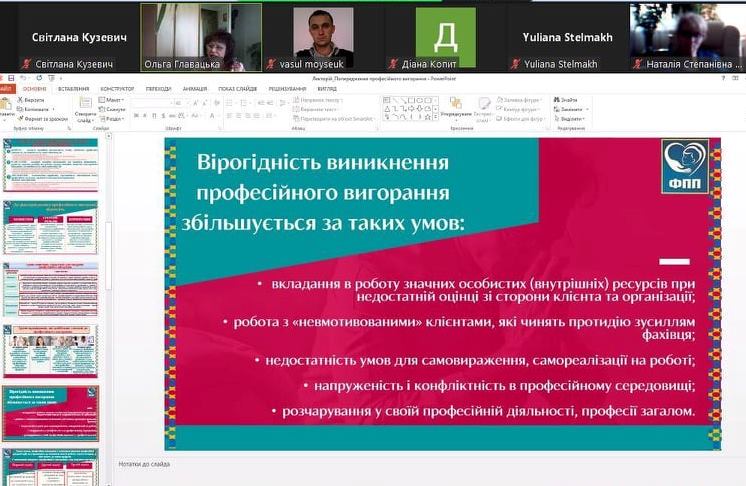The image size is (746, 486).
Task: Click the Вирізати (Cut) scissors command
Action: click(x=30, y=100)
